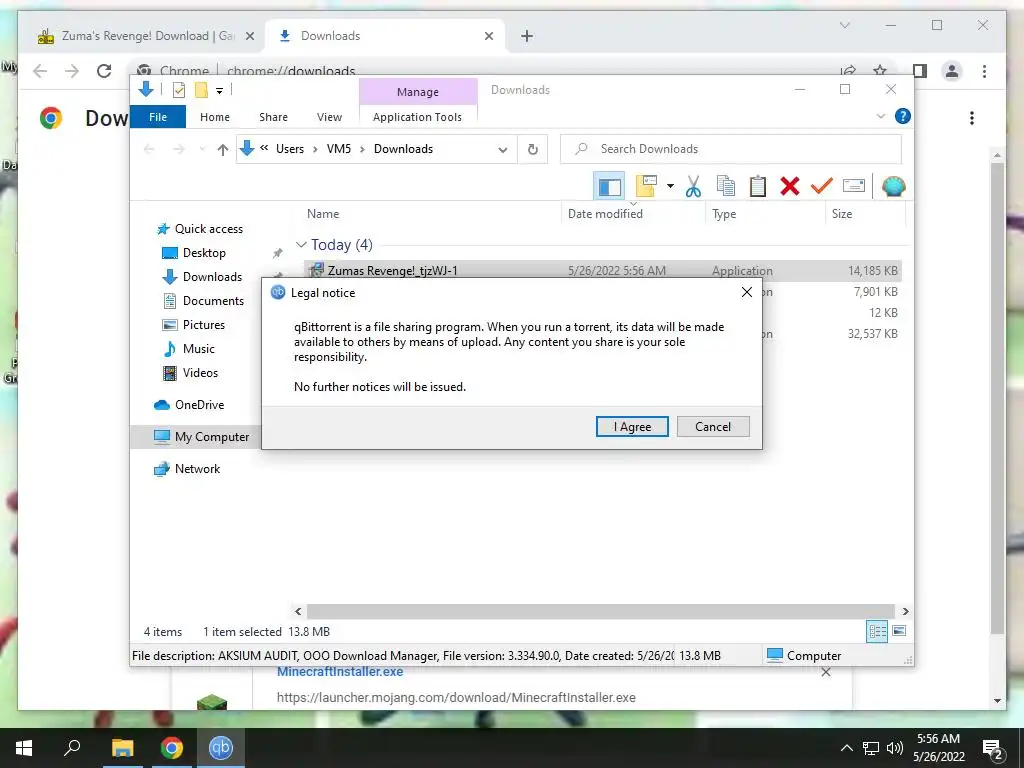Click the Search Downloads field
The height and width of the screenshot is (768, 1024).
731,149
